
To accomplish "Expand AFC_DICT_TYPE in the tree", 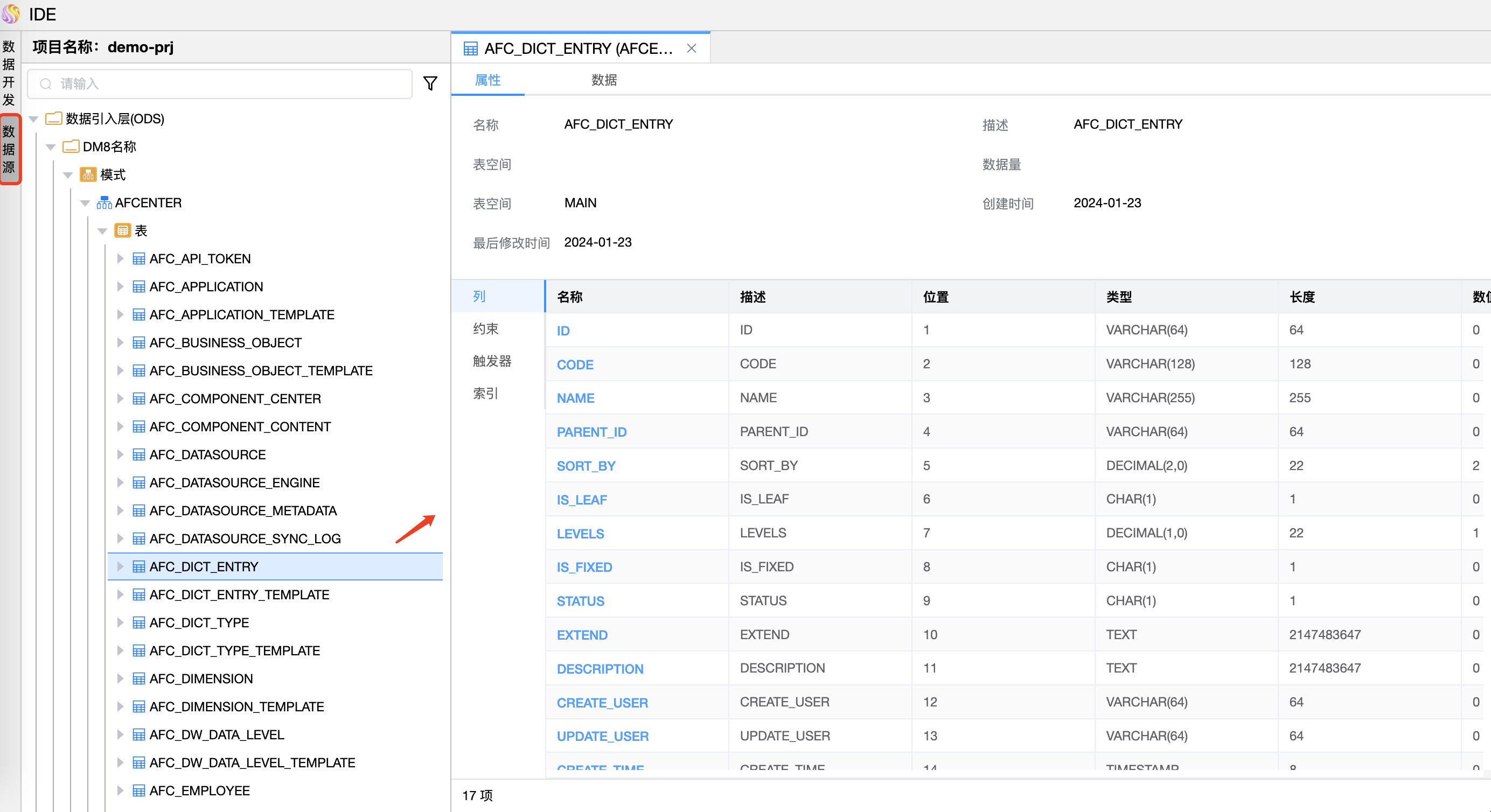I will click(x=120, y=622).
